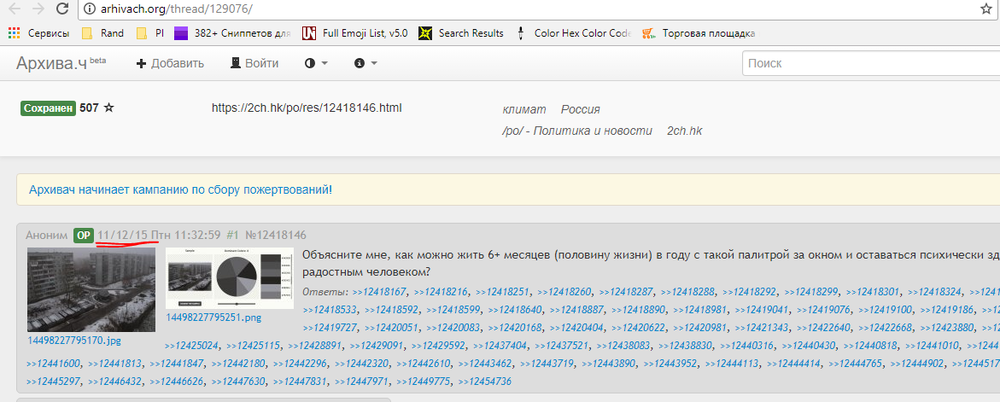Click the 2ch.hk source thread URL

[307, 108]
